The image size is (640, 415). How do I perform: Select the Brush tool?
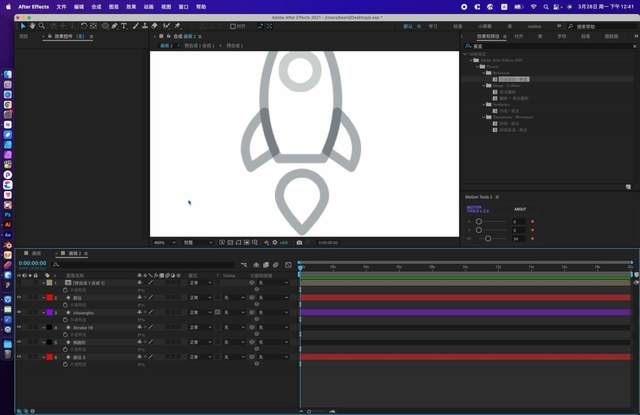point(136,26)
